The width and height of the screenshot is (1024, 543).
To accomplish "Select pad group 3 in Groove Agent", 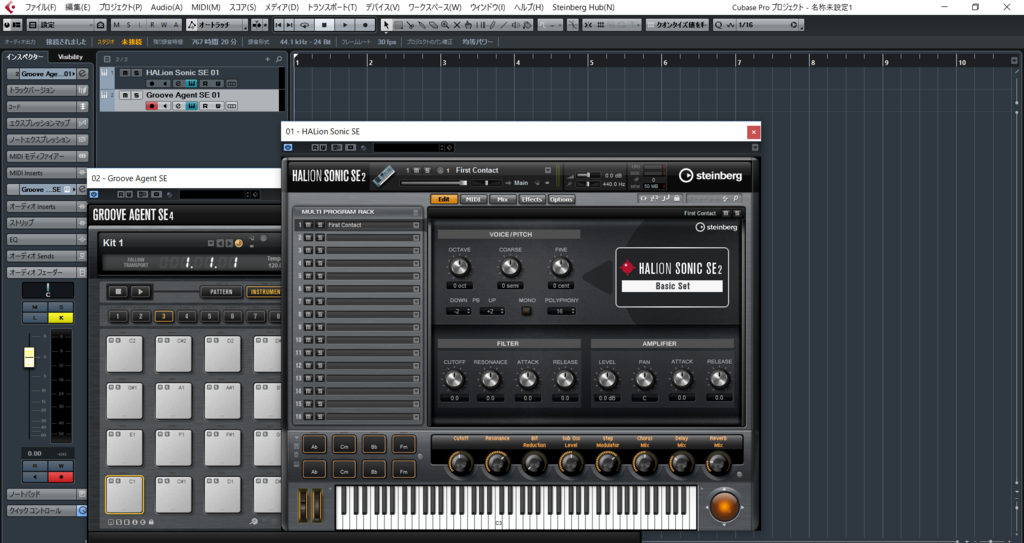I will pyautogui.click(x=163, y=316).
